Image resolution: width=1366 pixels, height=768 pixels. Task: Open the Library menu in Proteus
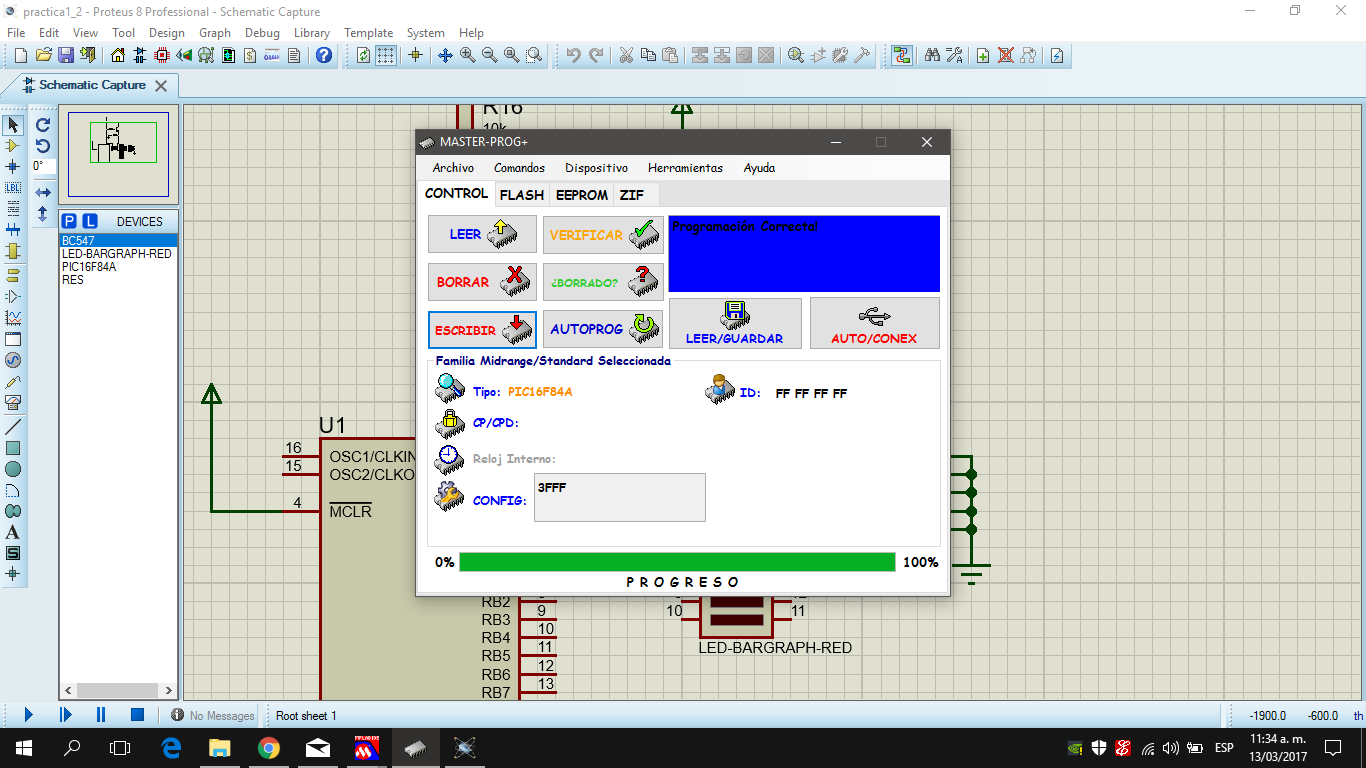click(311, 32)
